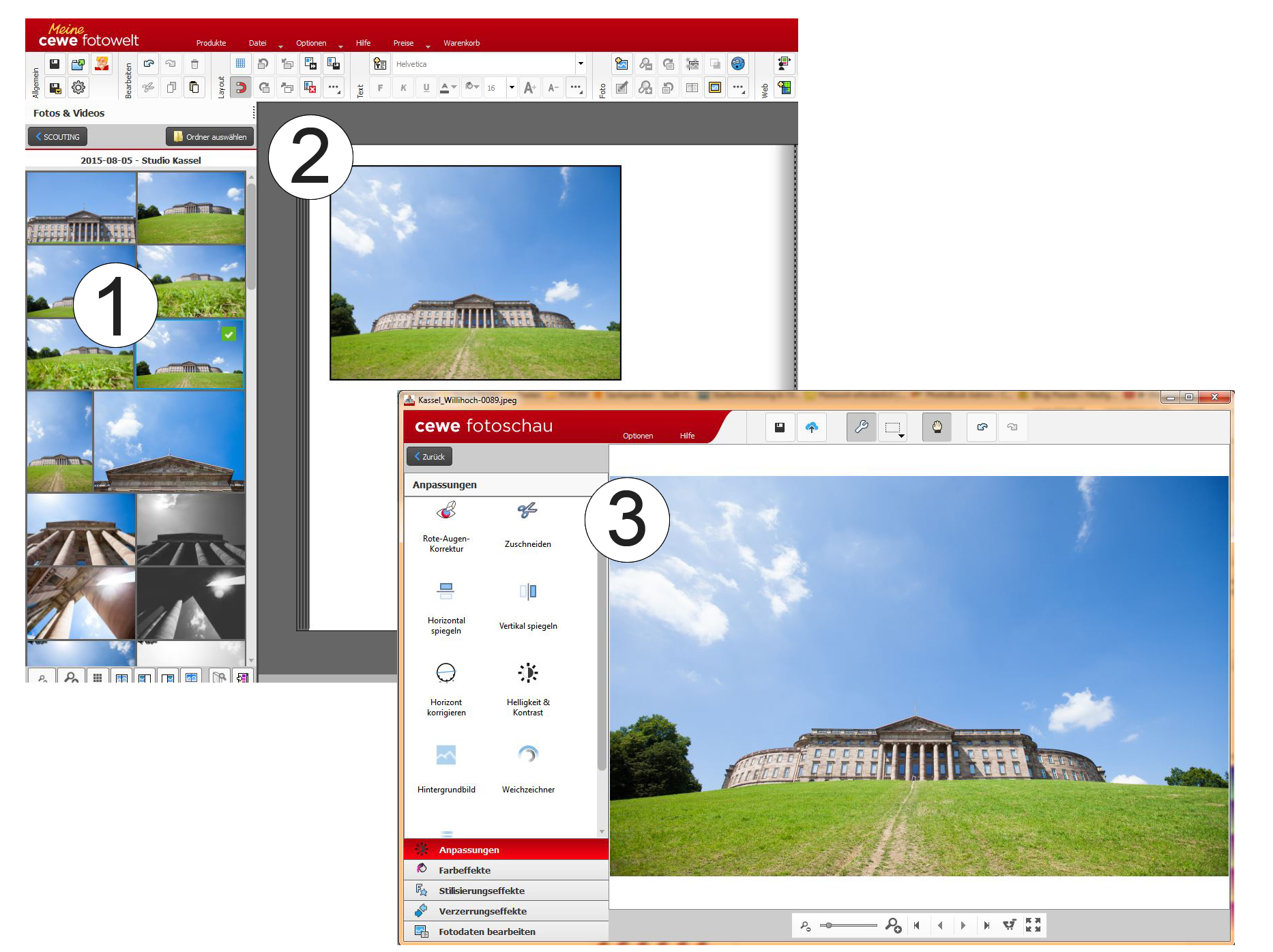Select the first palace thumbnail in the photo list
Screen dimensions: 1273x952
click(81, 208)
